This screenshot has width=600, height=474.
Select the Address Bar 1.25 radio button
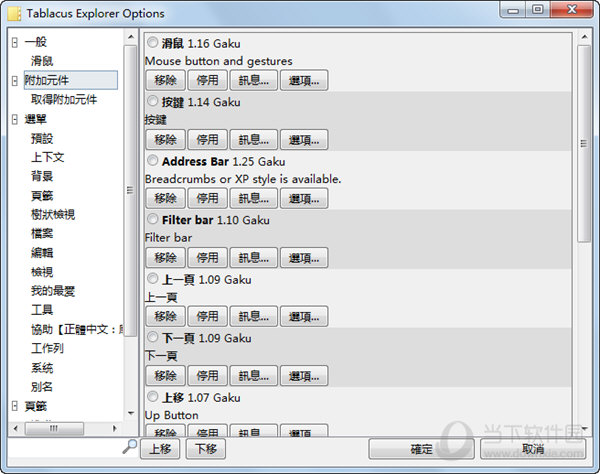tap(152, 160)
